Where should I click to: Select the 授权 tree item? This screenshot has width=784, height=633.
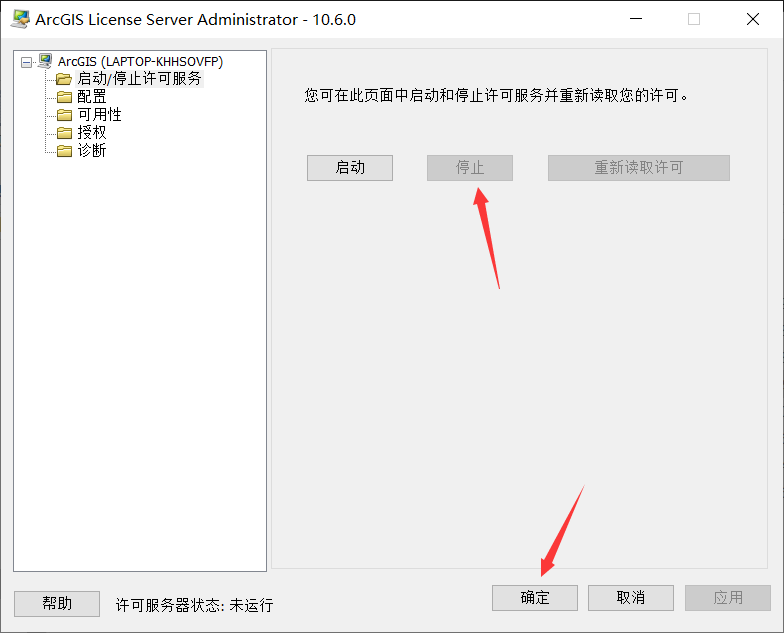pyautogui.click(x=92, y=132)
